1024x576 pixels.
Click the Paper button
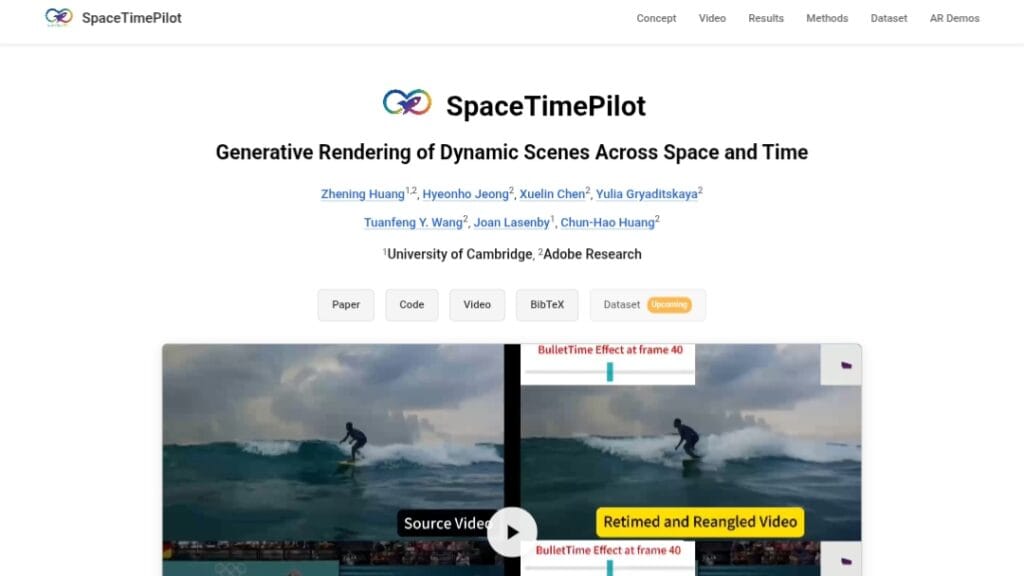click(346, 305)
